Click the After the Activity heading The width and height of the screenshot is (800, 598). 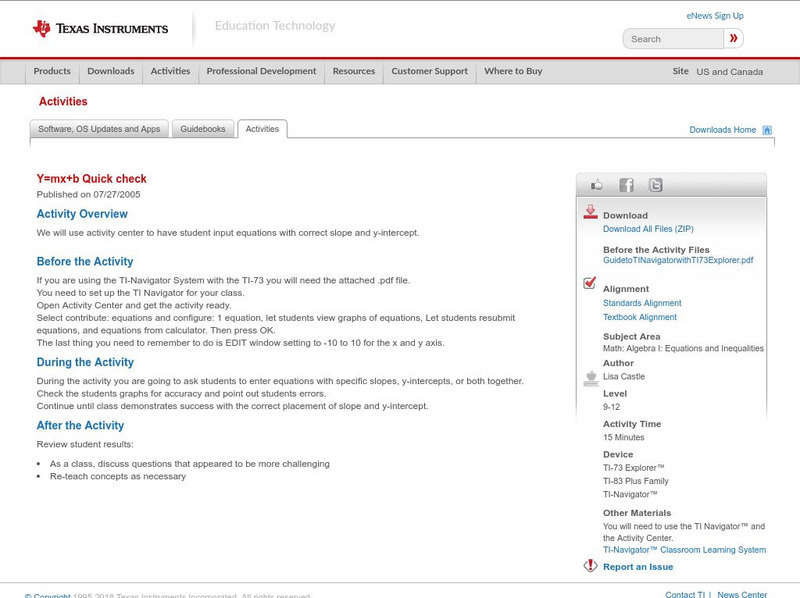pos(80,426)
